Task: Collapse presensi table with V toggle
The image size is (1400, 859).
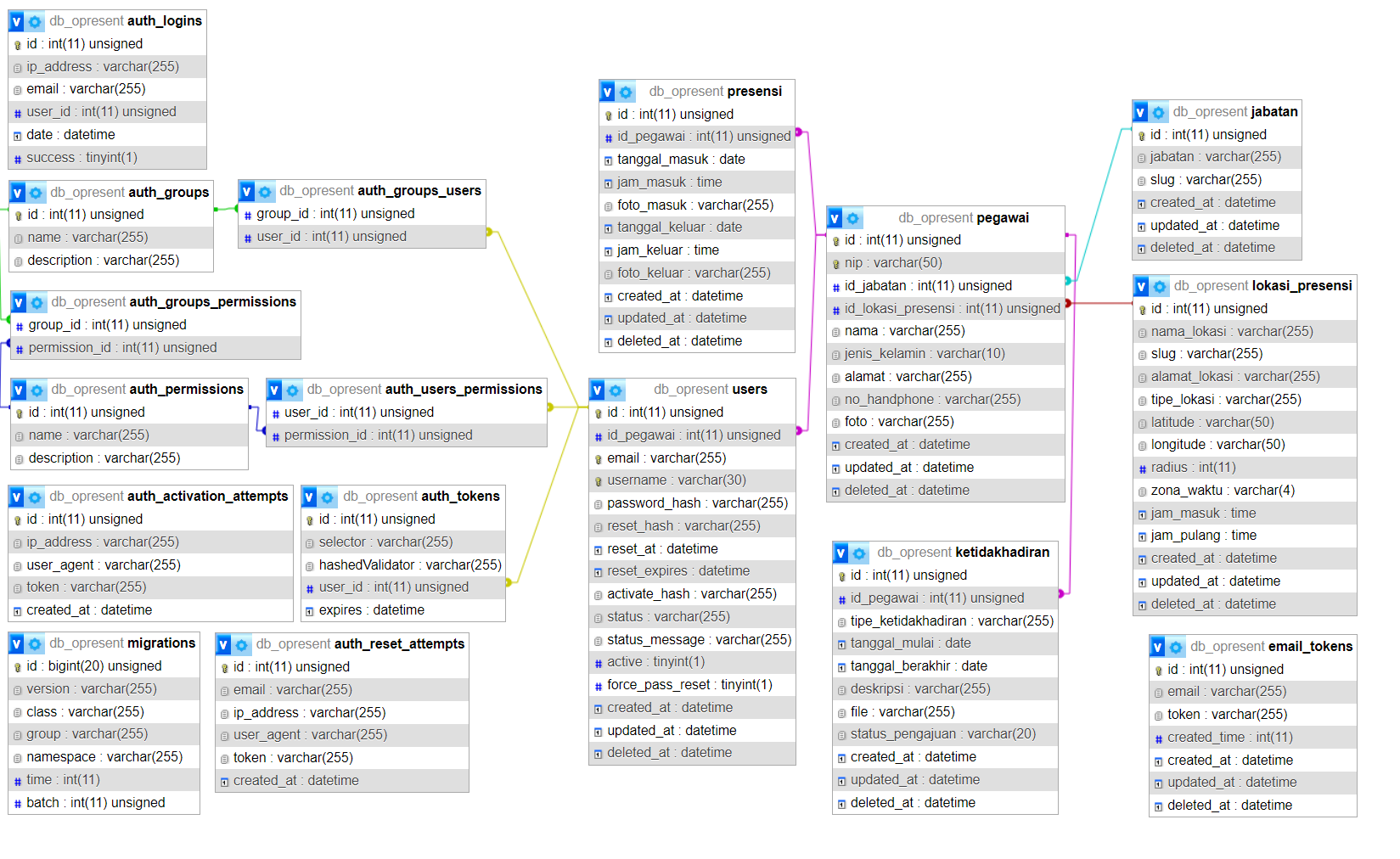Action: click(608, 92)
